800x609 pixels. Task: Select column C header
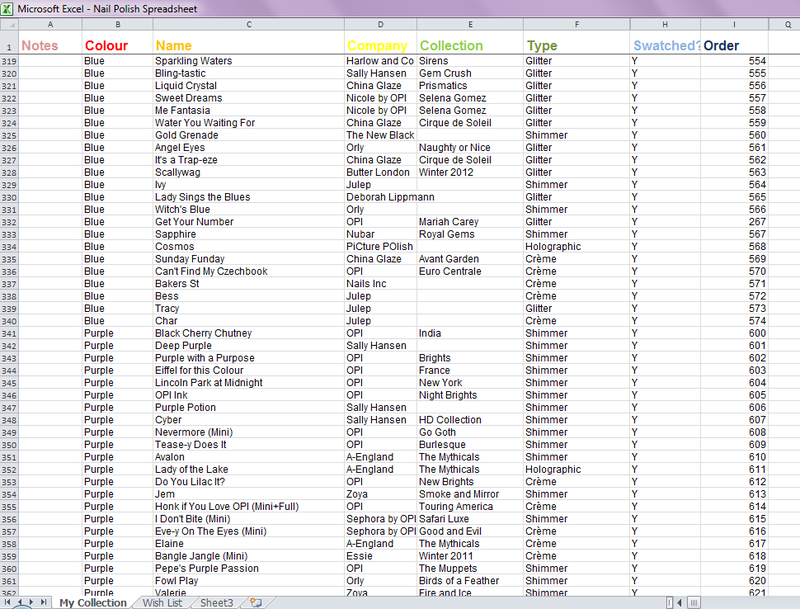(x=248, y=24)
